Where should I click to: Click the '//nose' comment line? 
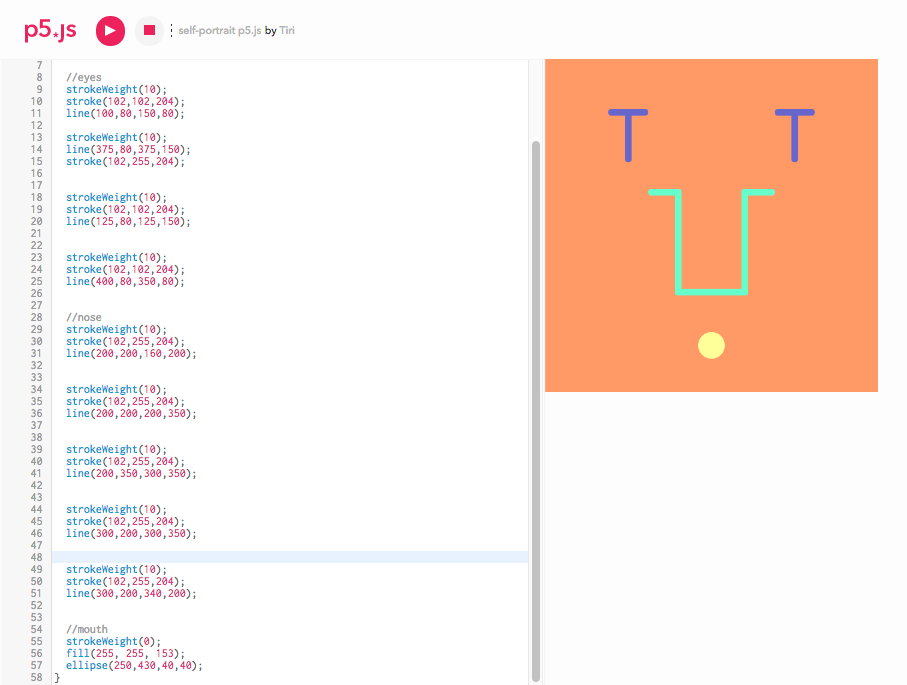tap(84, 317)
